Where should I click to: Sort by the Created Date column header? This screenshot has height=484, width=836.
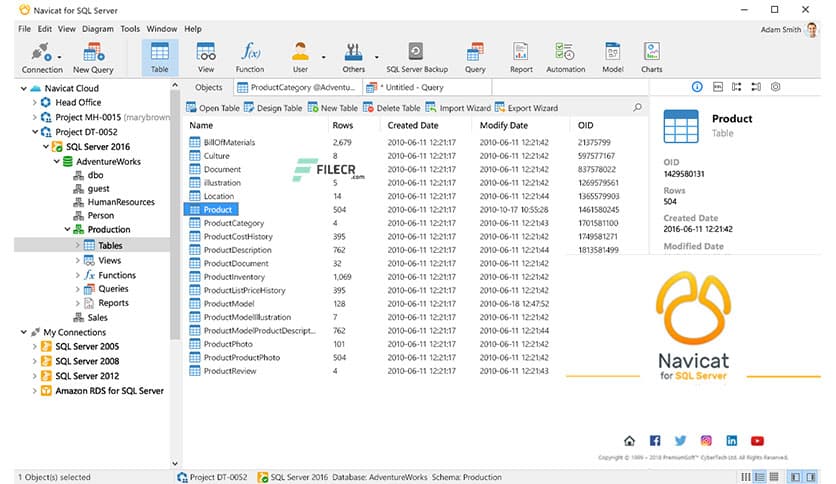tap(413, 125)
